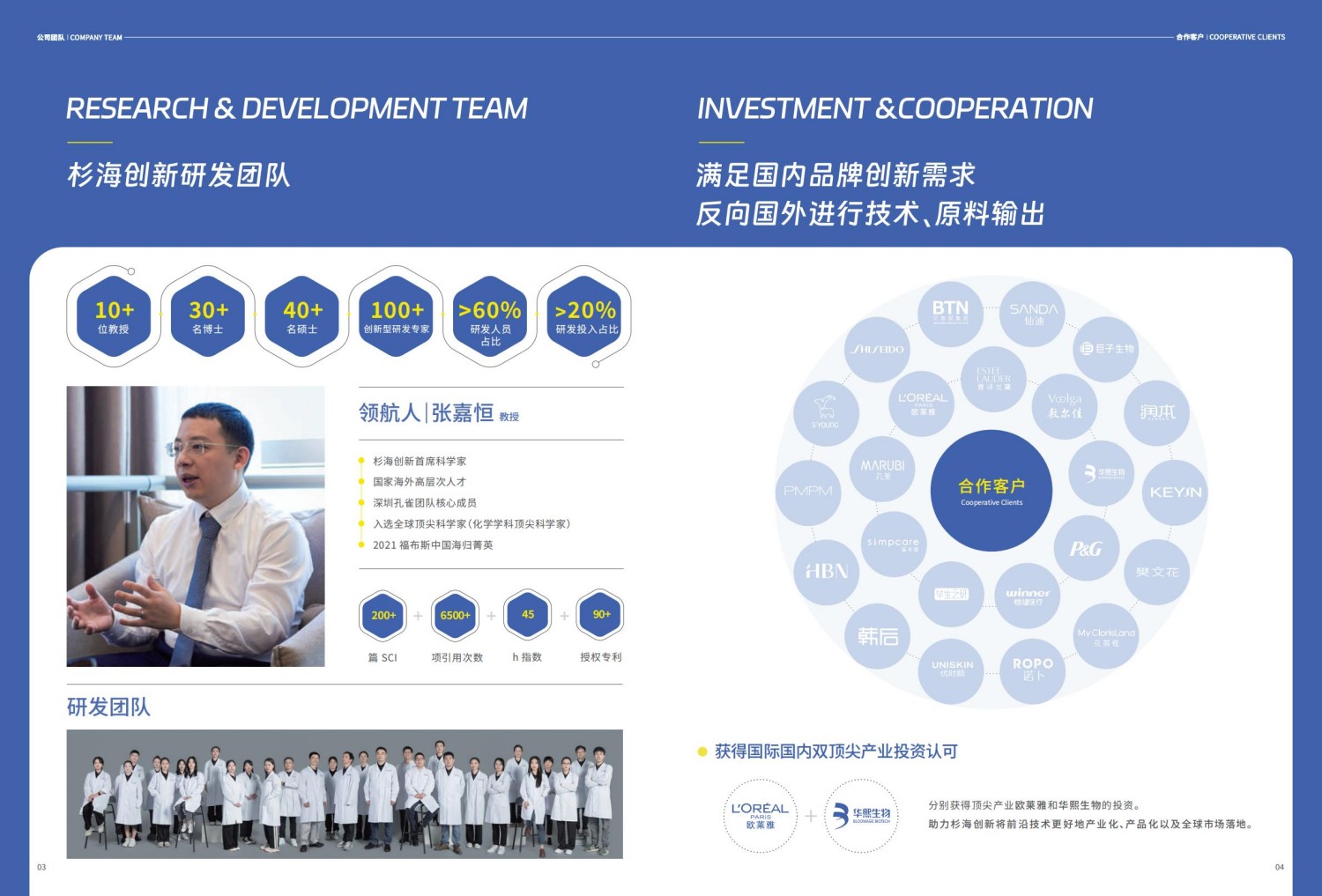Click the >60% 研发人员占比 hexagon
Viewport: 1322px width, 896px height.
pyautogui.click(x=490, y=316)
